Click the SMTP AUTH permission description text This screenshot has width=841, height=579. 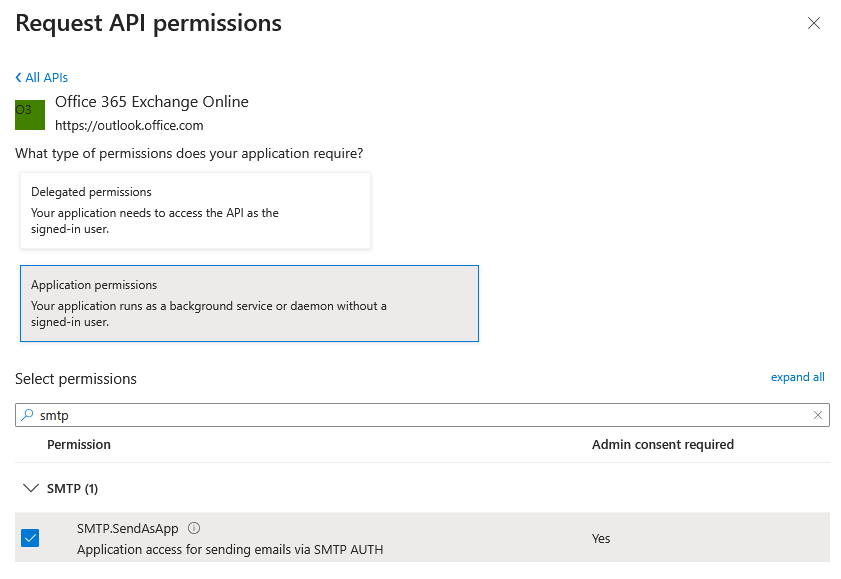229,549
